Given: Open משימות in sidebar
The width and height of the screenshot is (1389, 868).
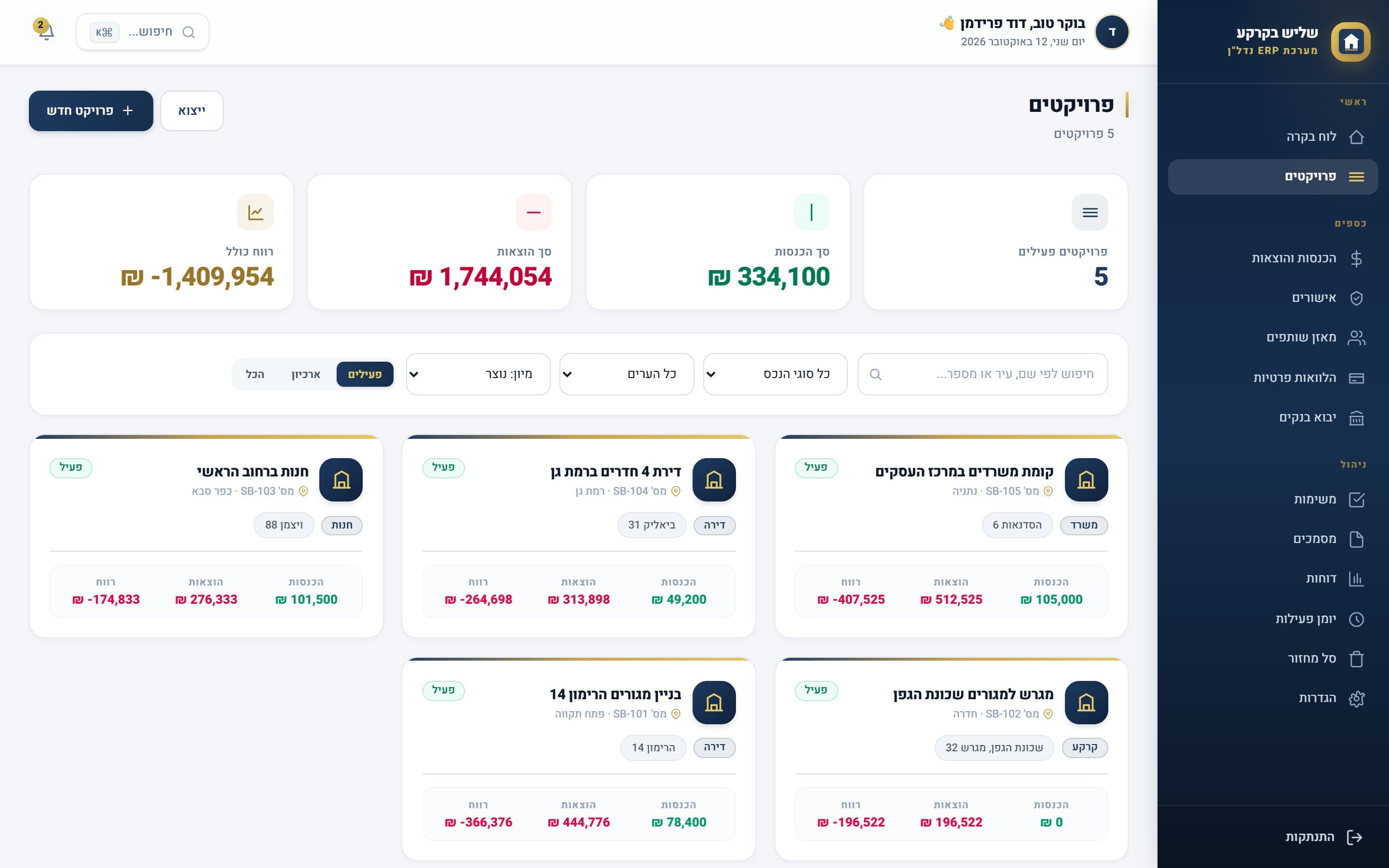Looking at the screenshot, I should tap(1272, 500).
